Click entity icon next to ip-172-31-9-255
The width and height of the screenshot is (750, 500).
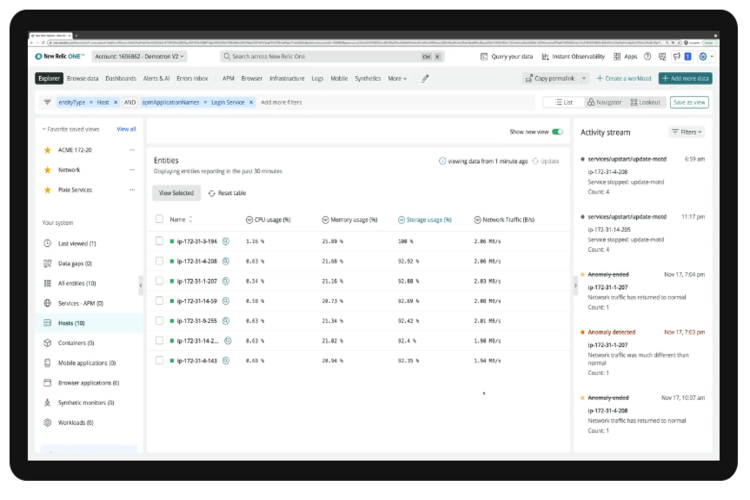pyautogui.click(x=226, y=321)
